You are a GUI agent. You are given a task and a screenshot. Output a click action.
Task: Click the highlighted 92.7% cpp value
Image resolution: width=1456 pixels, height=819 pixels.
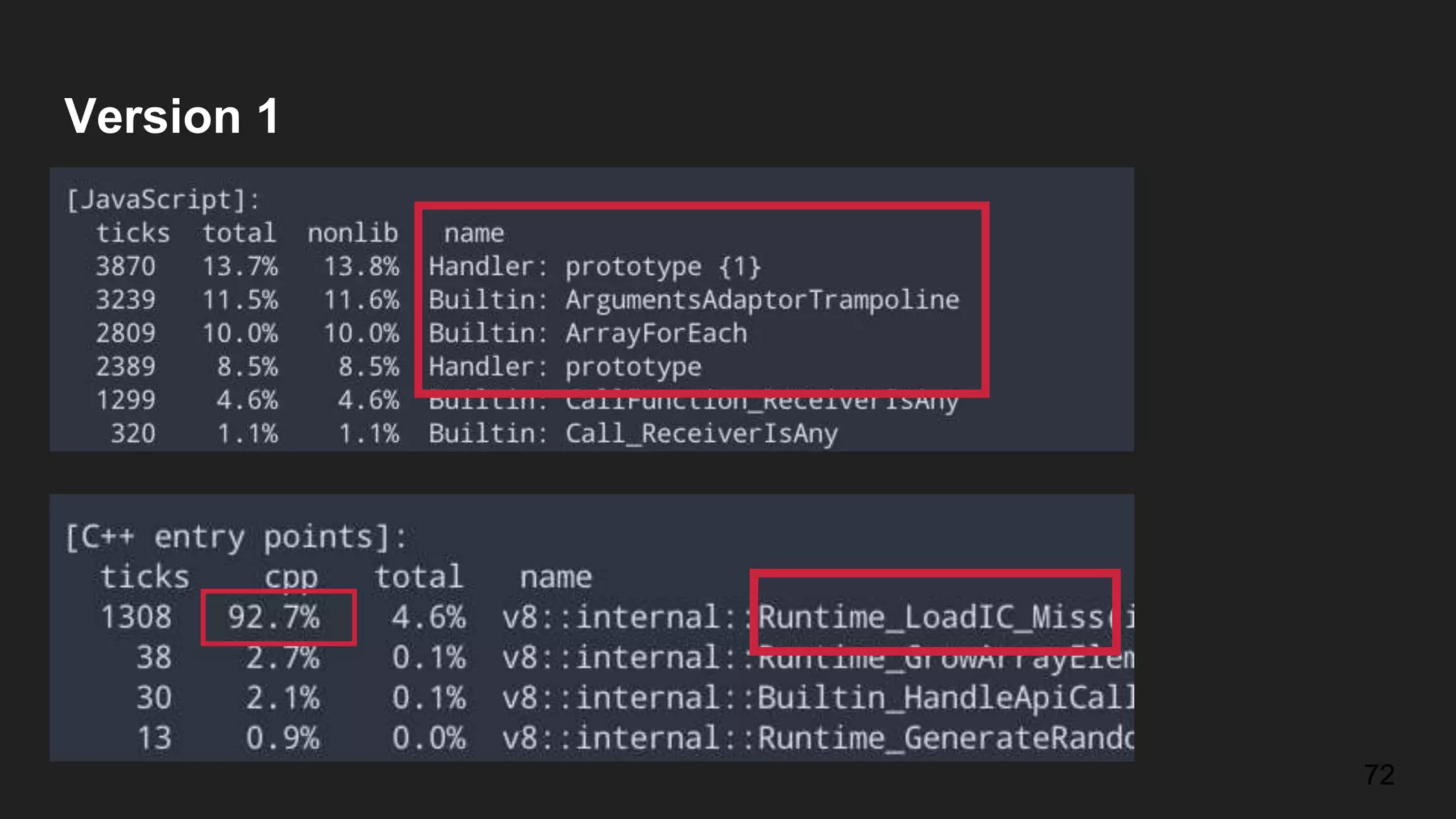click(x=274, y=617)
